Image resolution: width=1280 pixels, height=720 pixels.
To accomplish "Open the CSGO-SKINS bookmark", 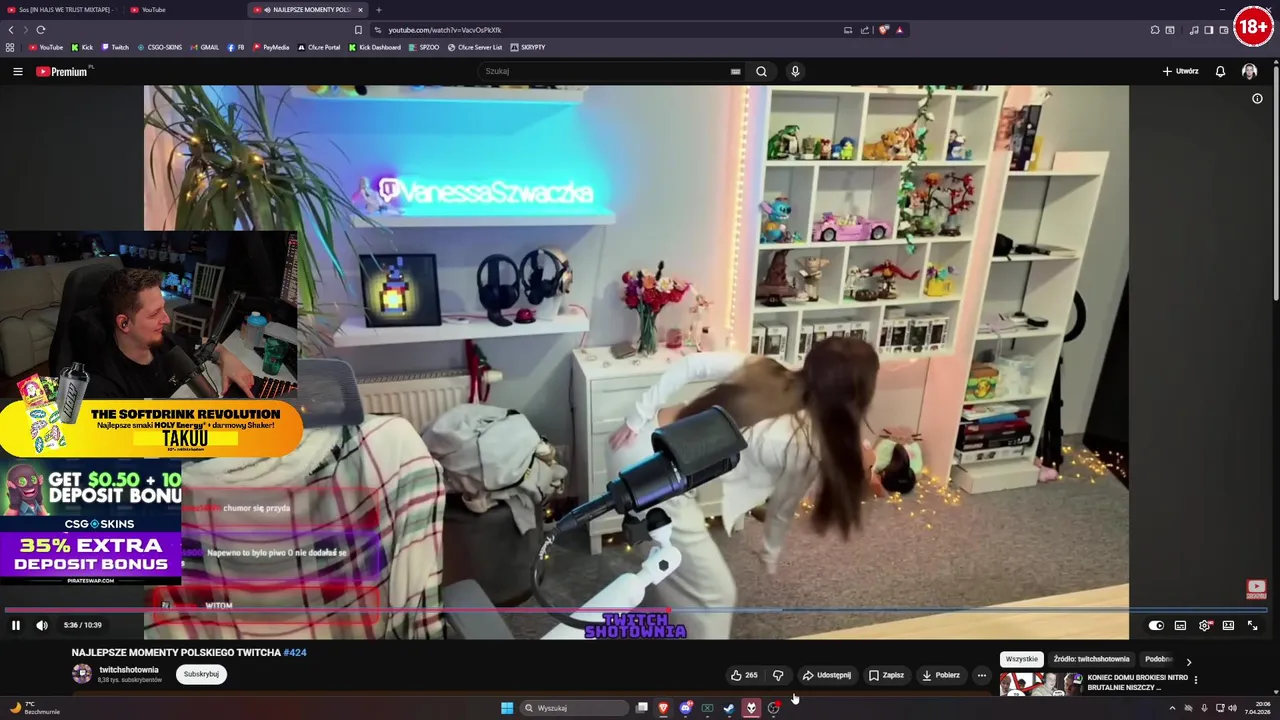I will coord(160,47).
